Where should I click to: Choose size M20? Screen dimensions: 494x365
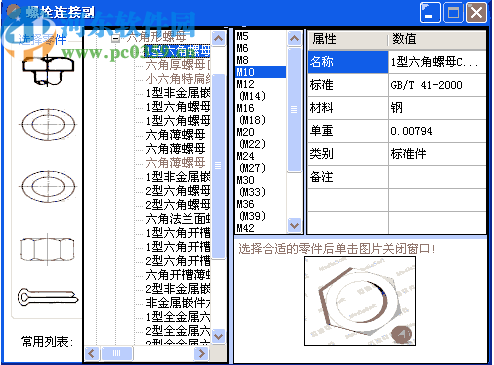click(x=245, y=132)
